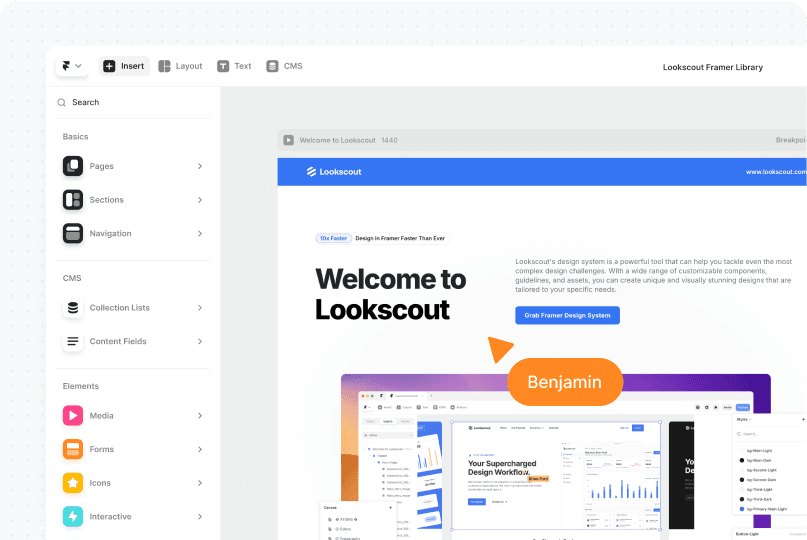Select the Text tool in toolbar
The width and height of the screenshot is (807, 540).
tap(234, 66)
